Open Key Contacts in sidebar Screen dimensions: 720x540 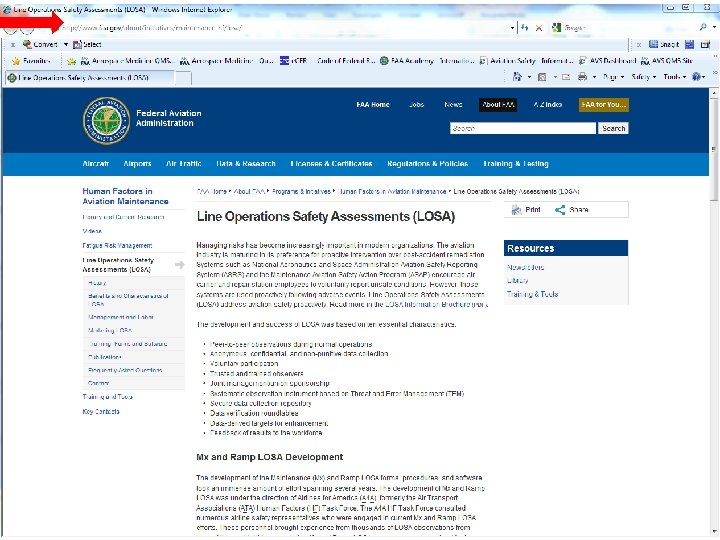tap(101, 412)
